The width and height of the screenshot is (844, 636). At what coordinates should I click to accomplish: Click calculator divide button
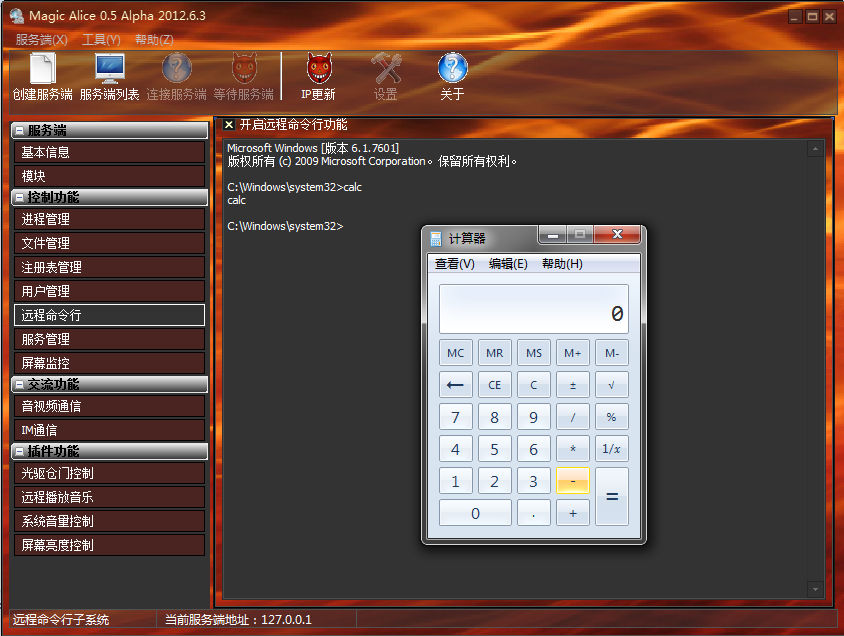(x=573, y=417)
